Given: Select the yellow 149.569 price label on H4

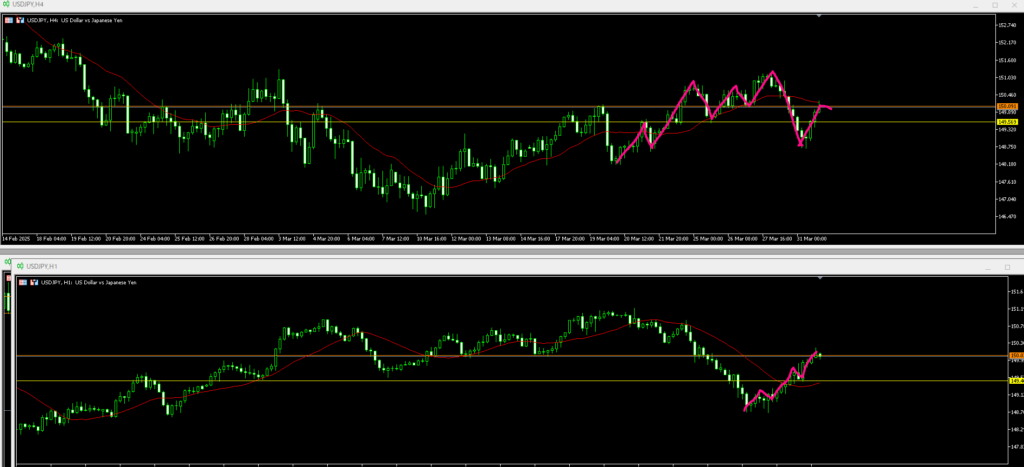Looking at the screenshot, I should coord(1007,121).
